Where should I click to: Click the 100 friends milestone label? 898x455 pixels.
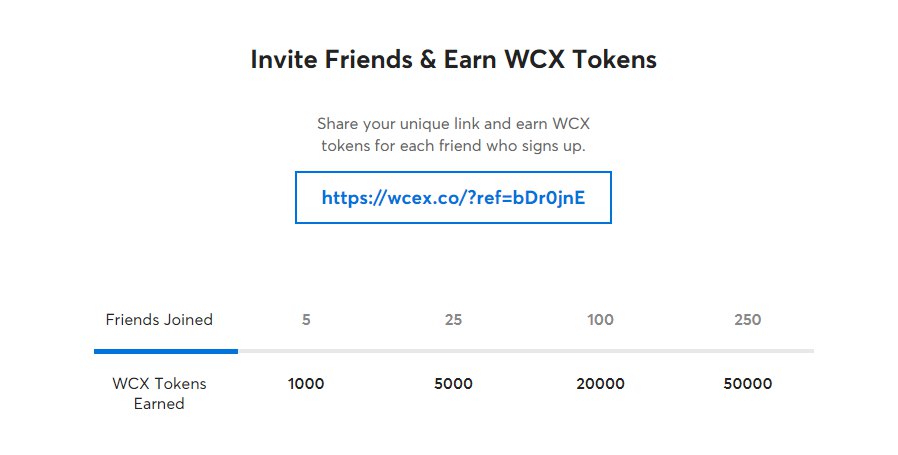[x=600, y=319]
